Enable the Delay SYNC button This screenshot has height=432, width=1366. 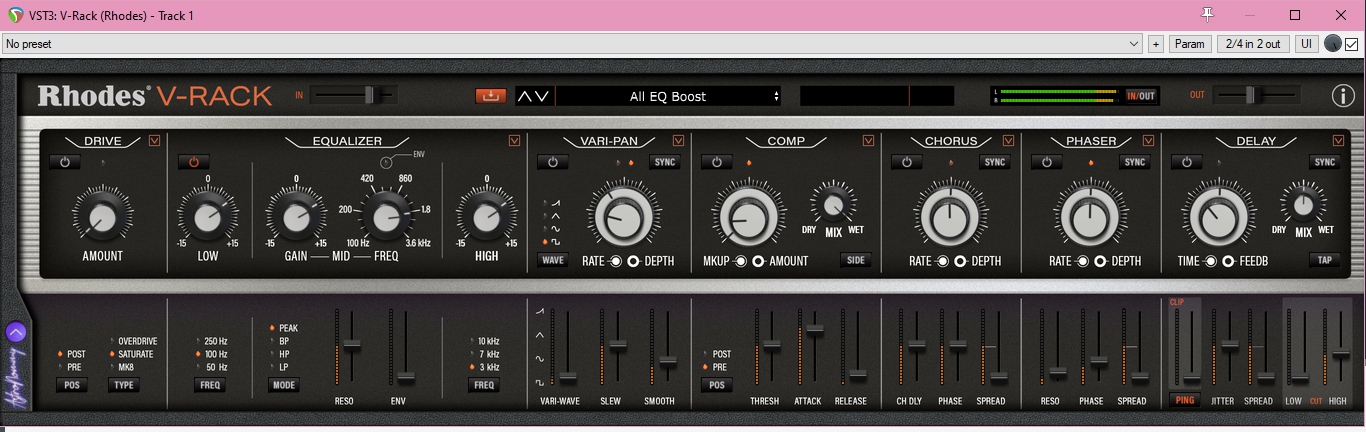point(1325,162)
